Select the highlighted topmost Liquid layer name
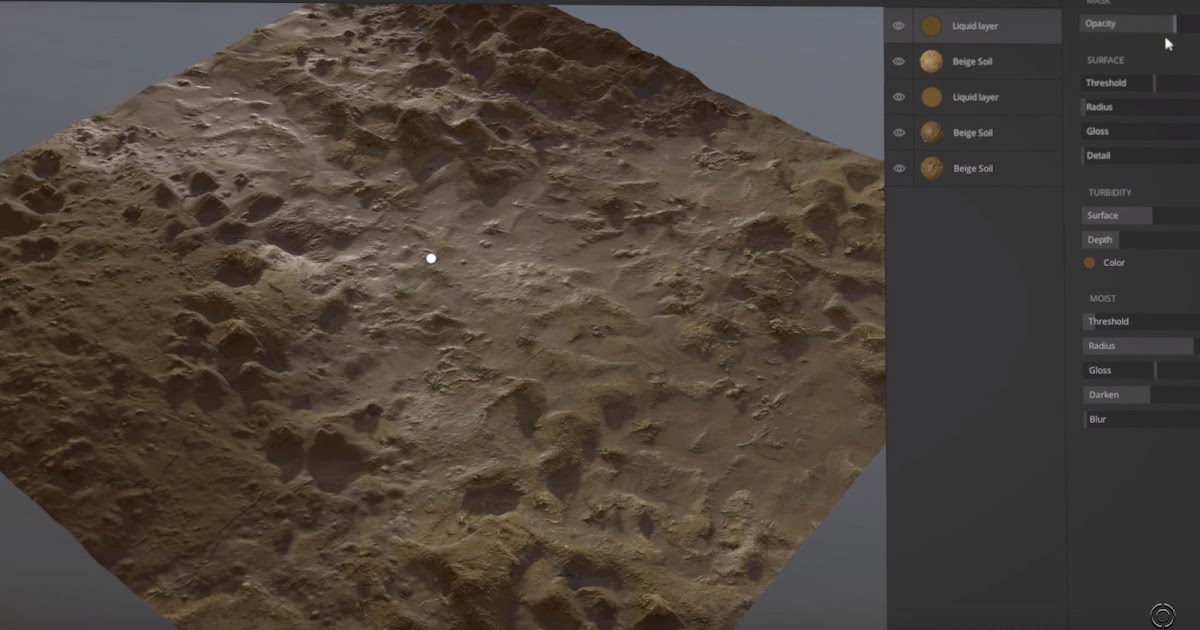 click(975, 26)
